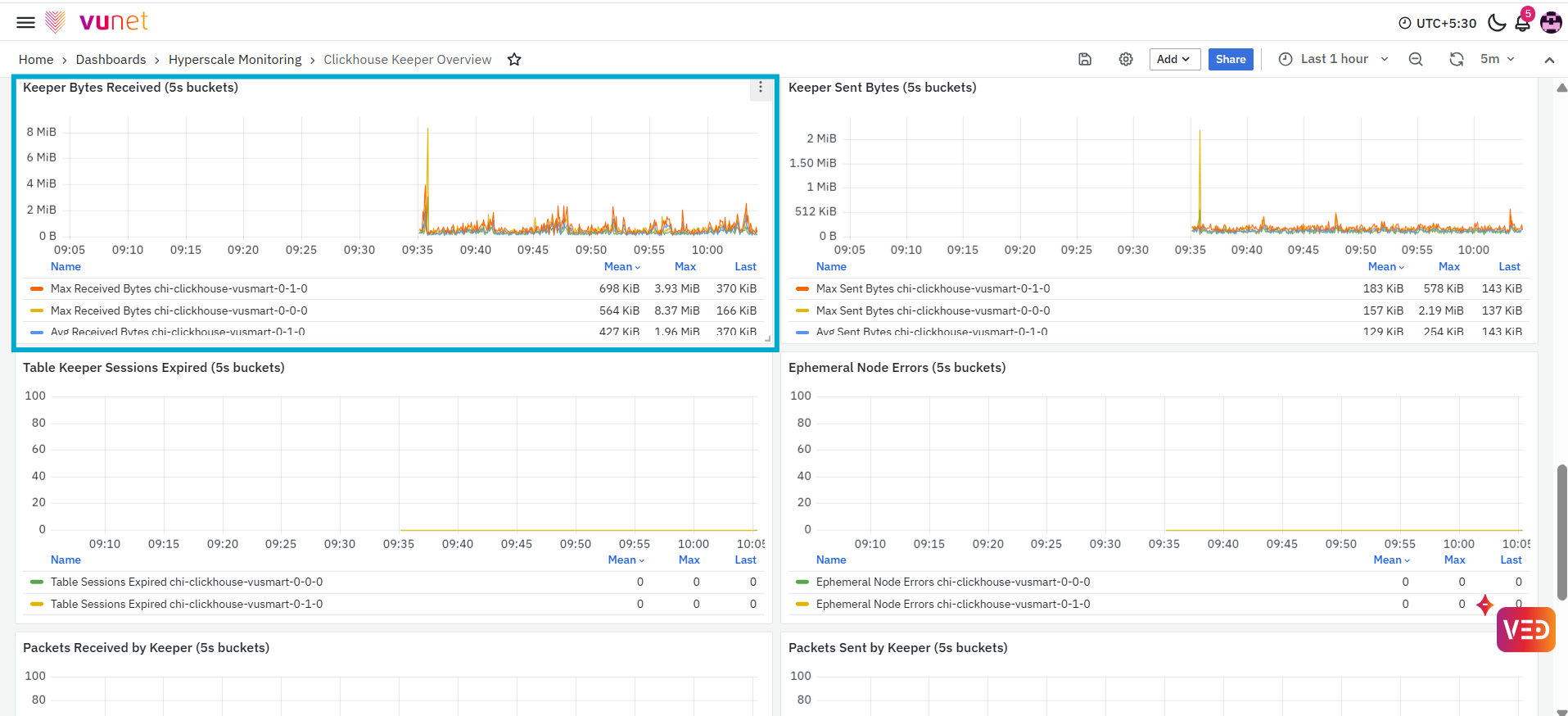
Task: Open the Dashboards breadcrumb
Action: tap(111, 59)
